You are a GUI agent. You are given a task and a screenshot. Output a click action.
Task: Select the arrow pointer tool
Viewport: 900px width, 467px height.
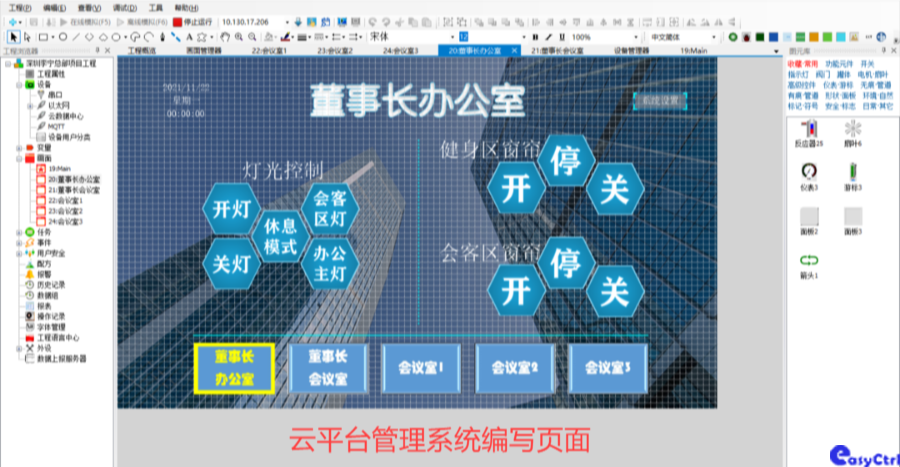pyautogui.click(x=12, y=37)
